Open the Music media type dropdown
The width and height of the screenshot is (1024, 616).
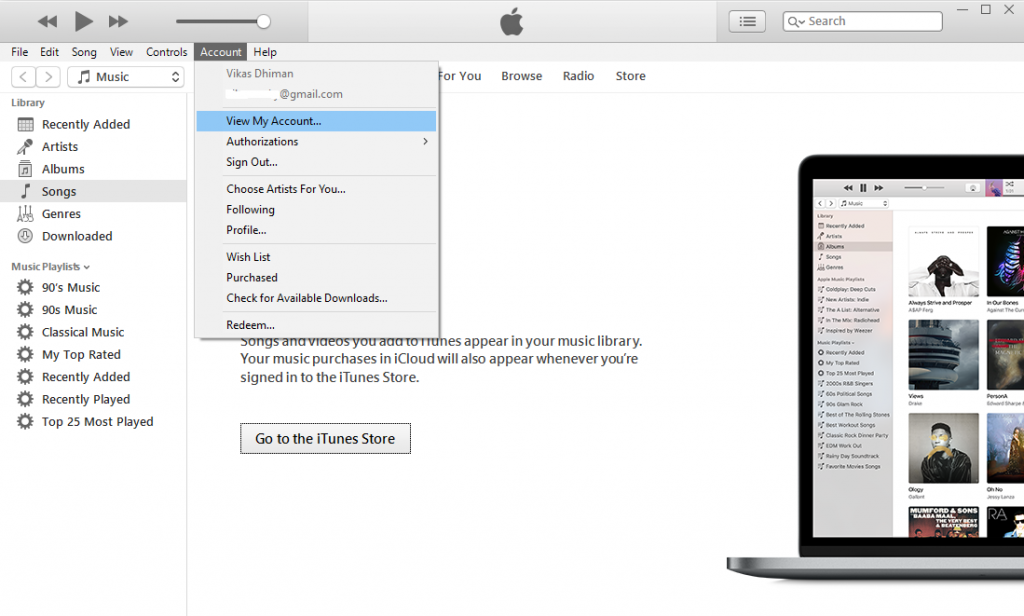point(126,77)
